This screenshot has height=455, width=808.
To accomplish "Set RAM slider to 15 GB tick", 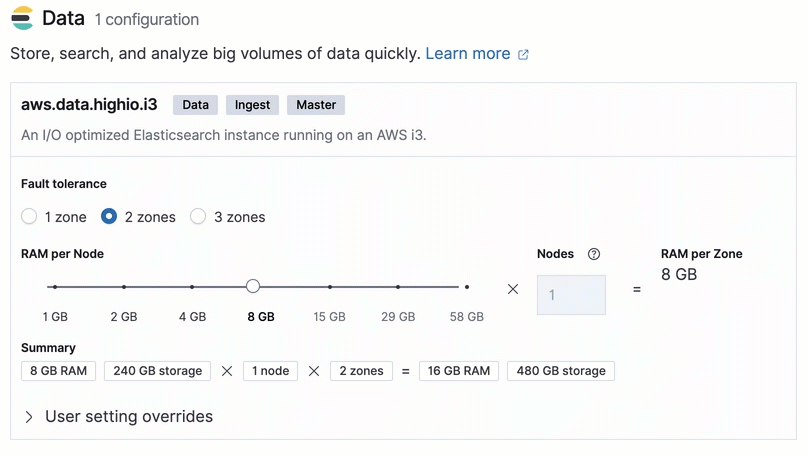I will click(329, 287).
